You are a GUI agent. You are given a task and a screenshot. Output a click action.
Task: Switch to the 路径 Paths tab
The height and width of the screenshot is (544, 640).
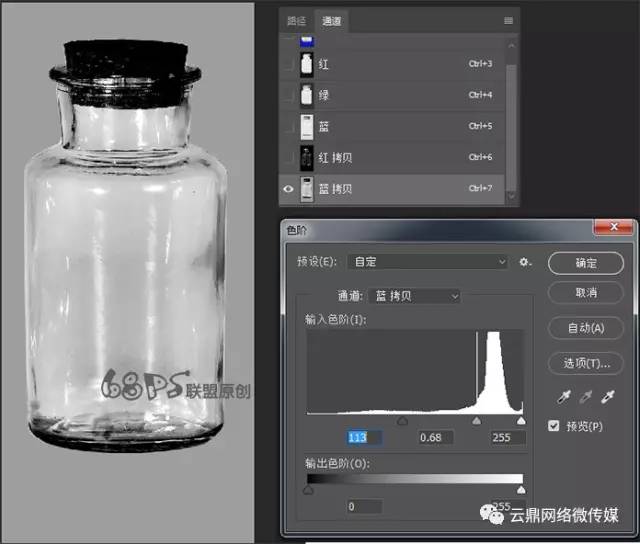(x=296, y=20)
